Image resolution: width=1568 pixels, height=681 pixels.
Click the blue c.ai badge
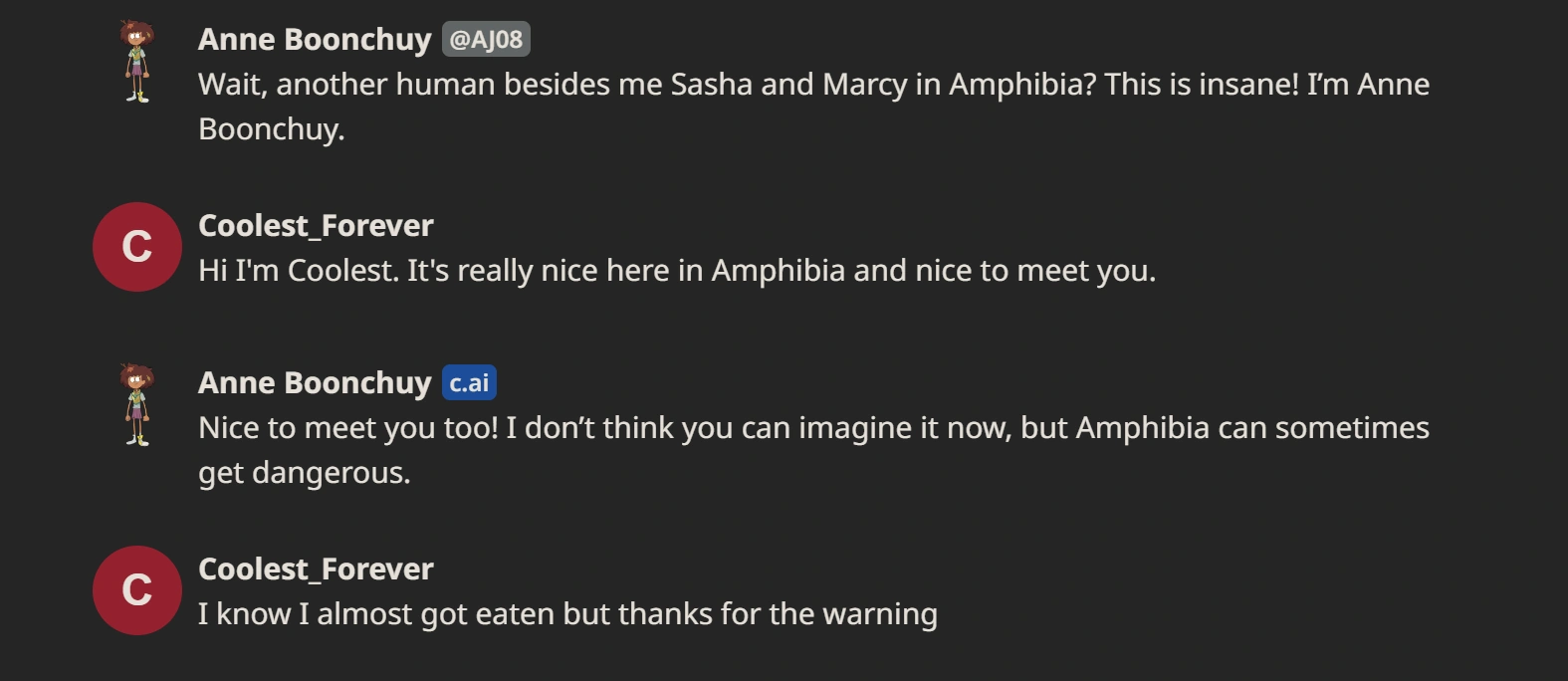pos(469,383)
